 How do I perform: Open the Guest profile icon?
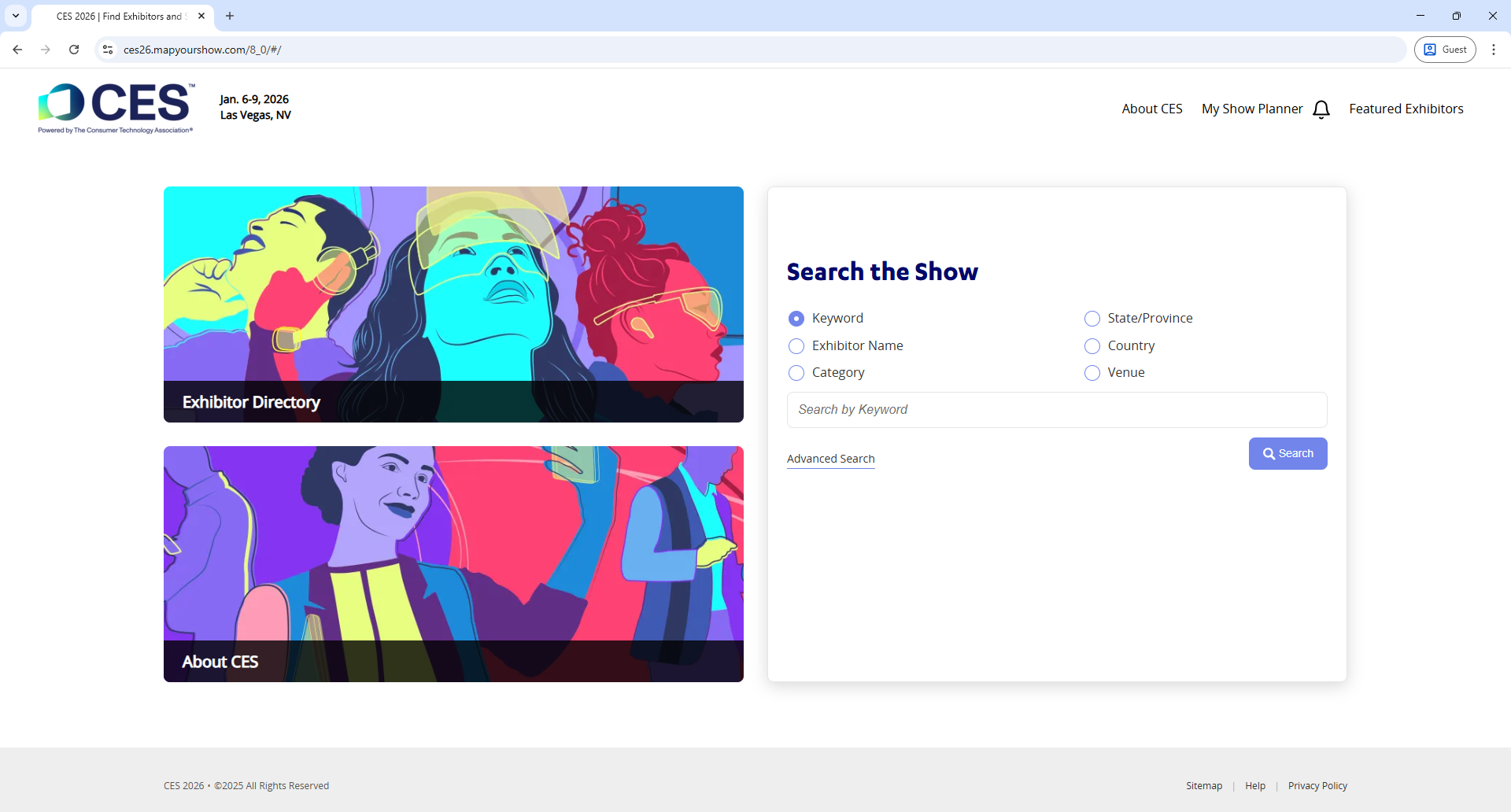click(1445, 49)
